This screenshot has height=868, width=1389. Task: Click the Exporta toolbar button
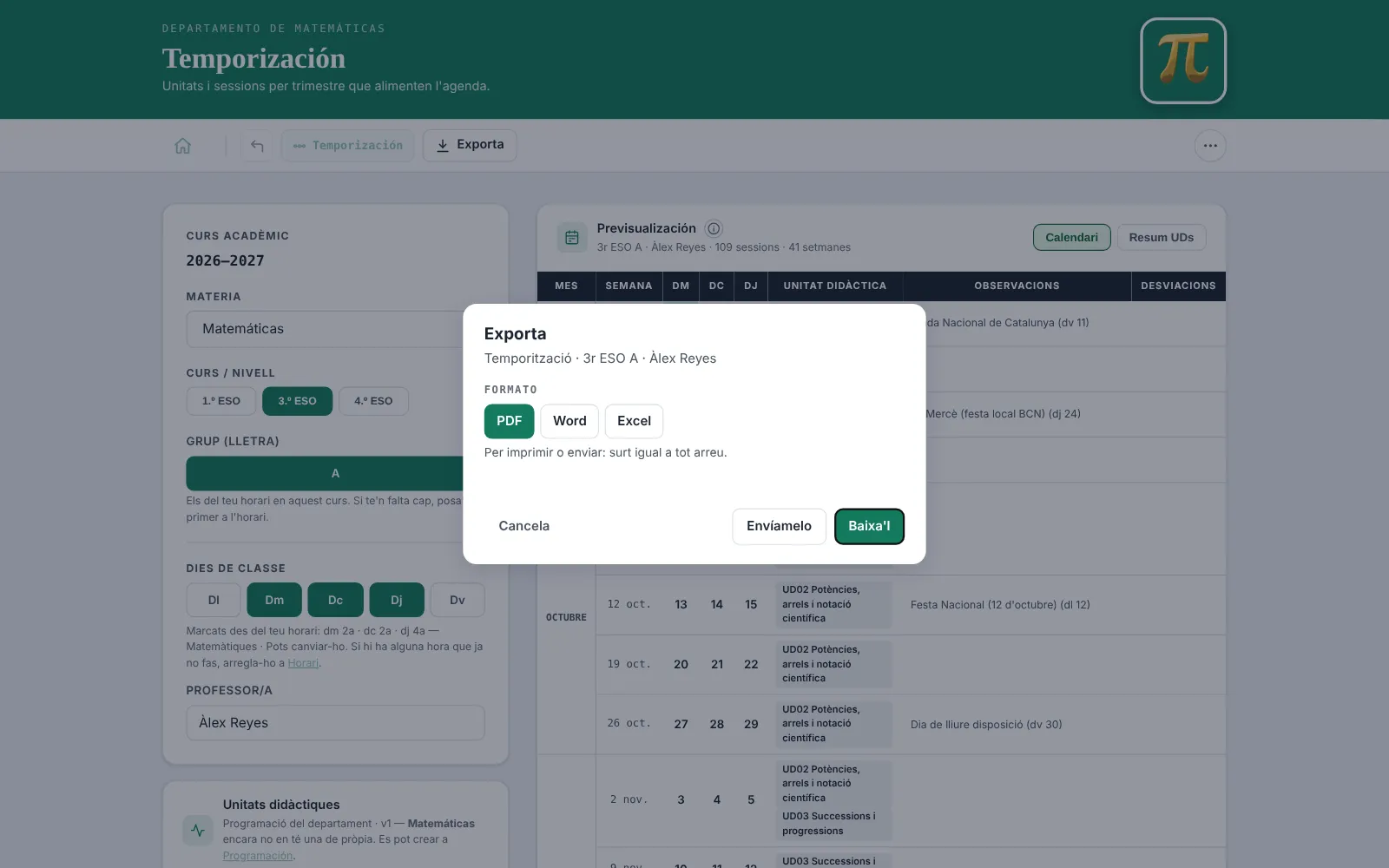click(470, 145)
